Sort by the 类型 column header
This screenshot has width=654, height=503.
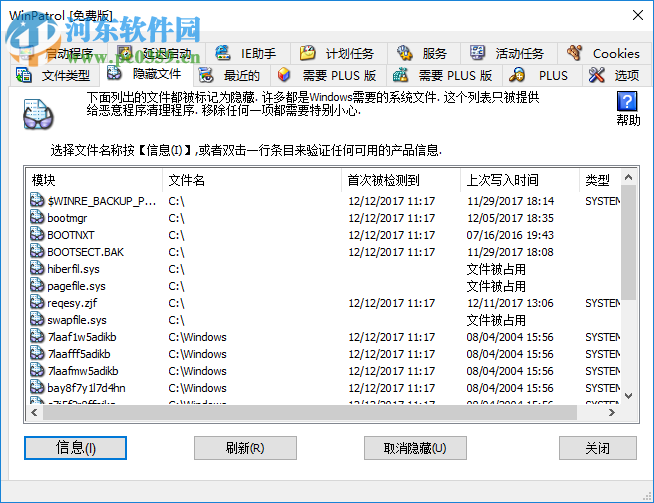[600, 180]
